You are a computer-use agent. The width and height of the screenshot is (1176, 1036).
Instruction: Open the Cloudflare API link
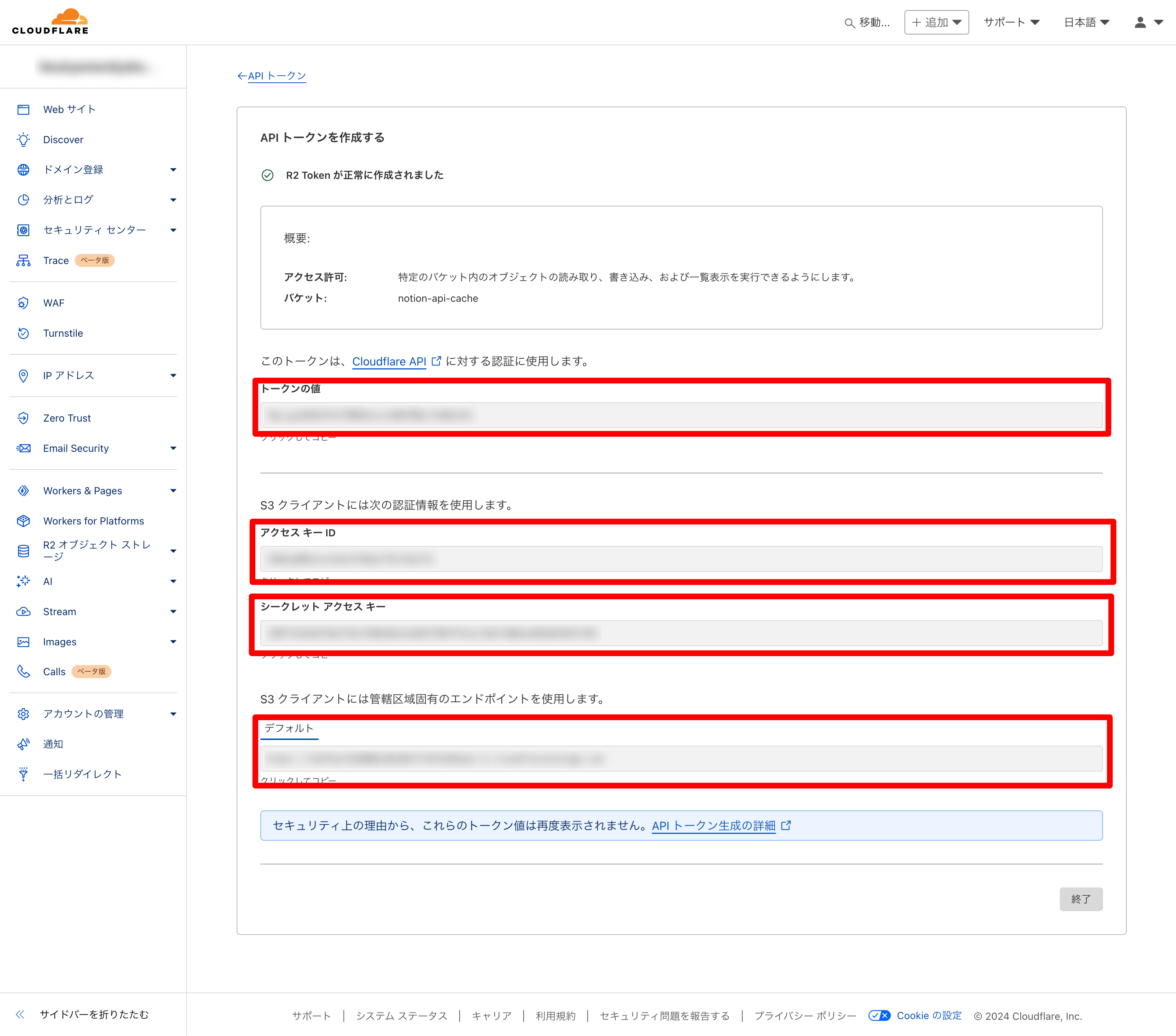click(x=396, y=362)
